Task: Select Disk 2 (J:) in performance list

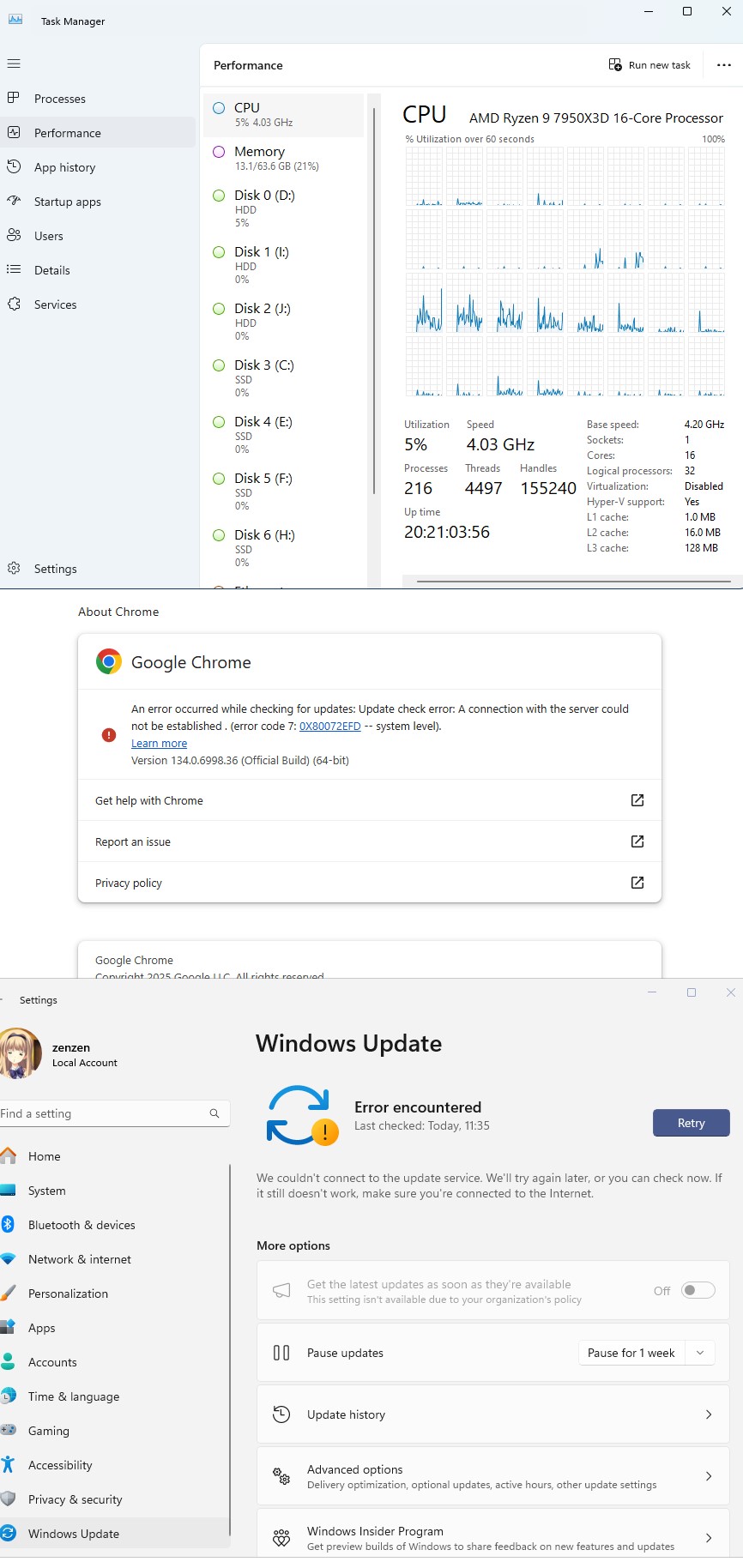Action: [284, 322]
